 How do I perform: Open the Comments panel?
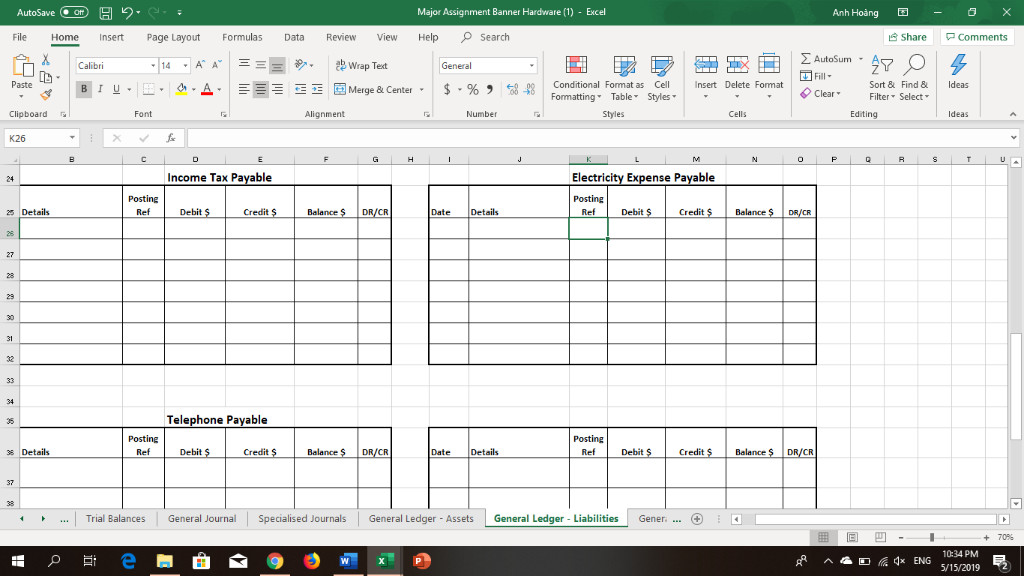977,36
